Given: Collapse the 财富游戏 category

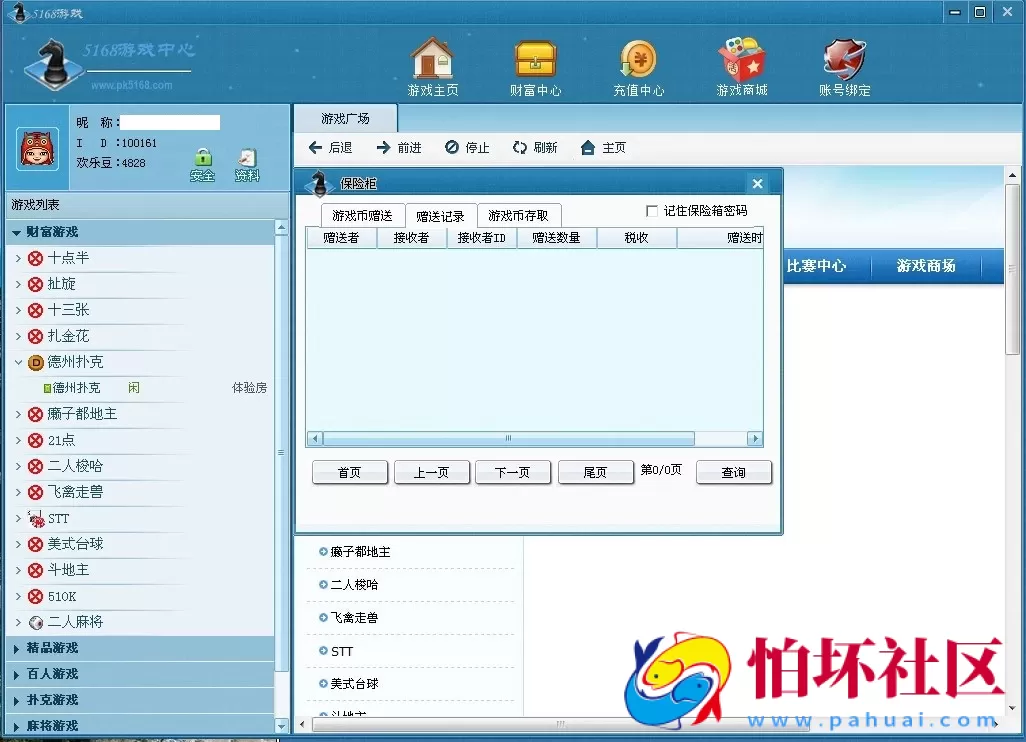Looking at the screenshot, I should (x=17, y=232).
